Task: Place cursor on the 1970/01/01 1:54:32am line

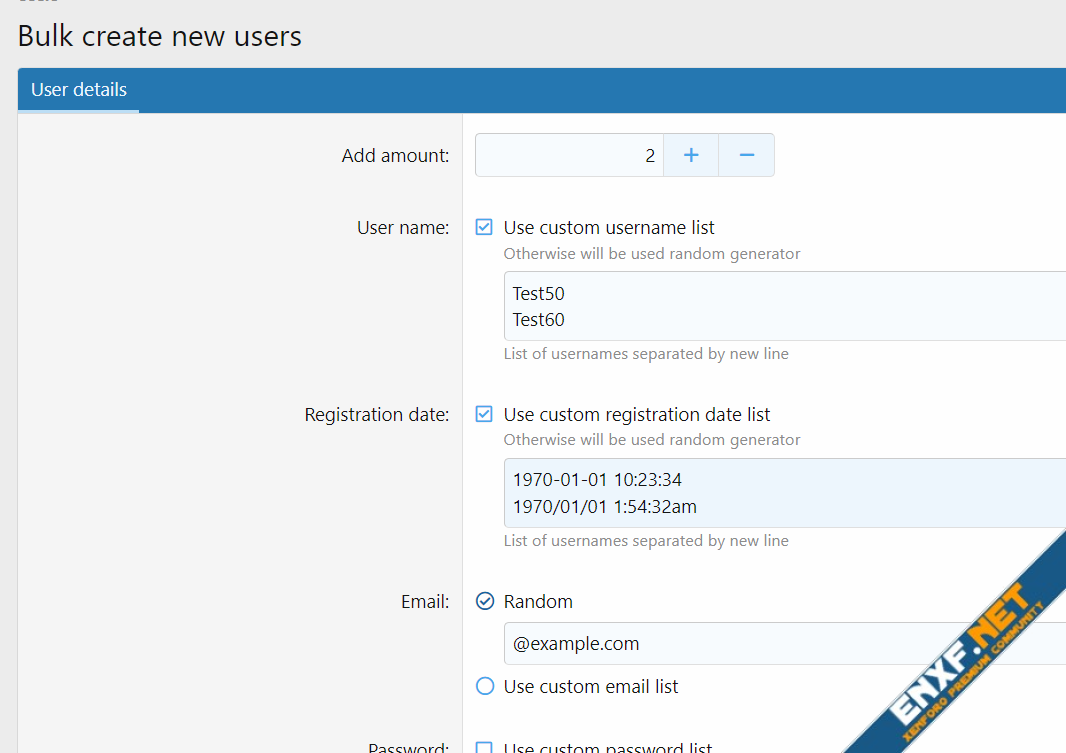Action: click(604, 507)
